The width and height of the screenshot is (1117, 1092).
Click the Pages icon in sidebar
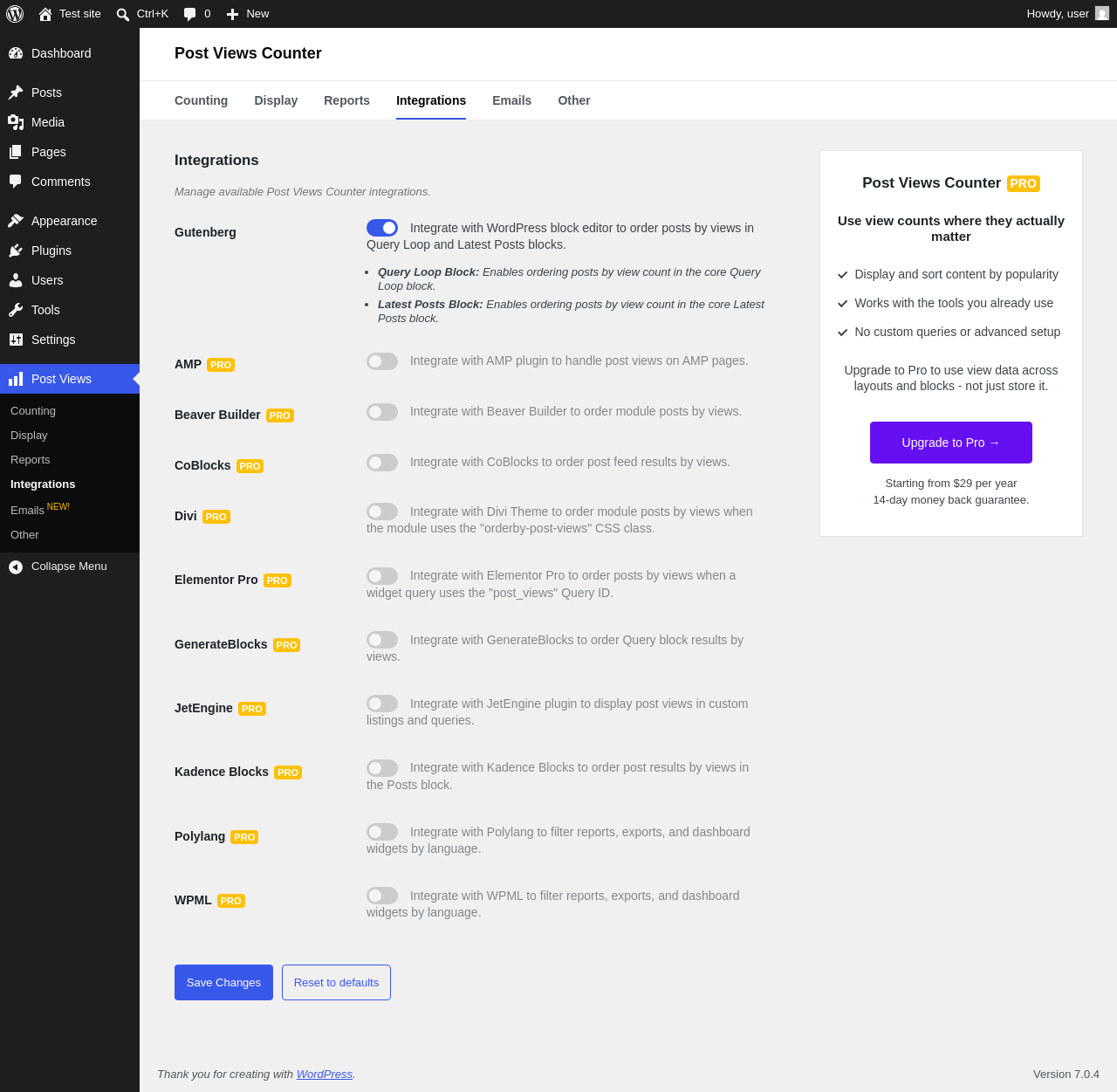point(16,152)
